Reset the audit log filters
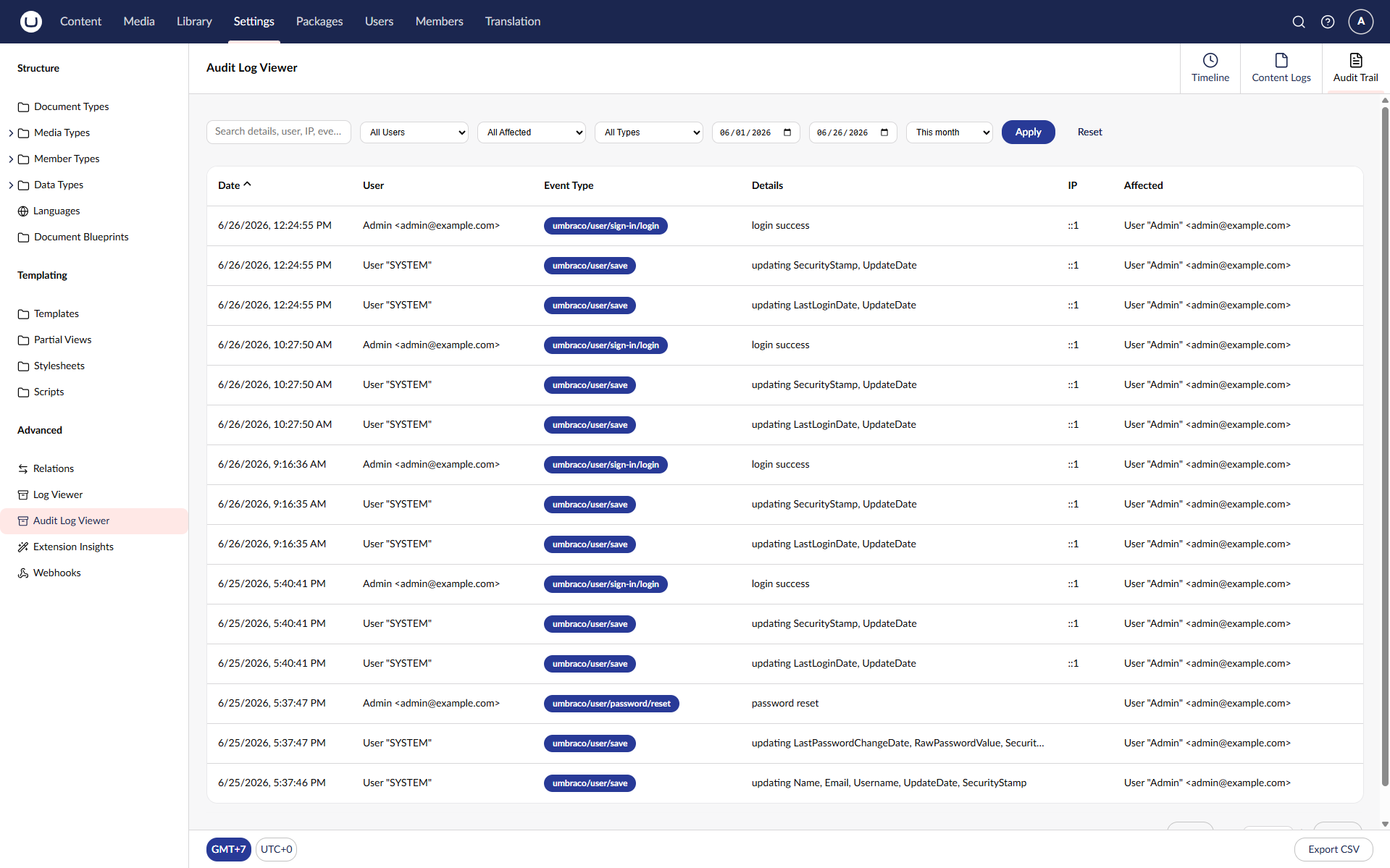Image resolution: width=1390 pixels, height=868 pixels. (x=1089, y=132)
